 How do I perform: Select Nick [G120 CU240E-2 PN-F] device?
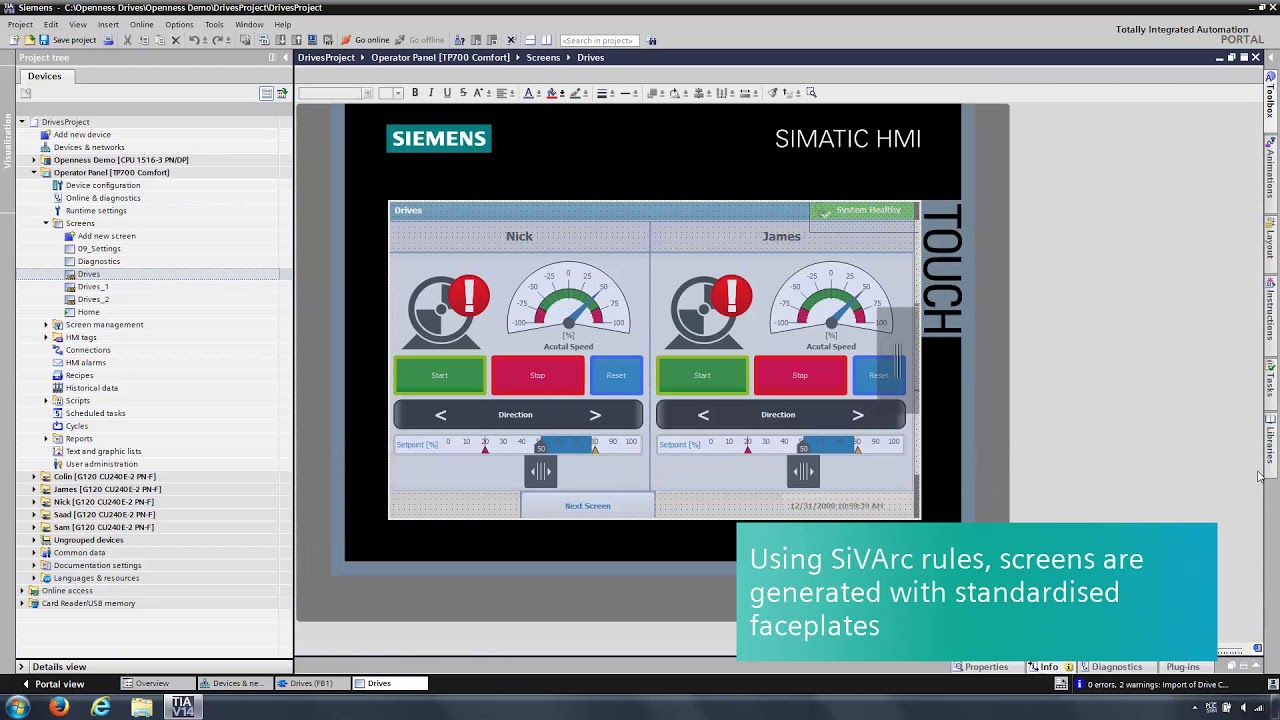click(x=104, y=502)
